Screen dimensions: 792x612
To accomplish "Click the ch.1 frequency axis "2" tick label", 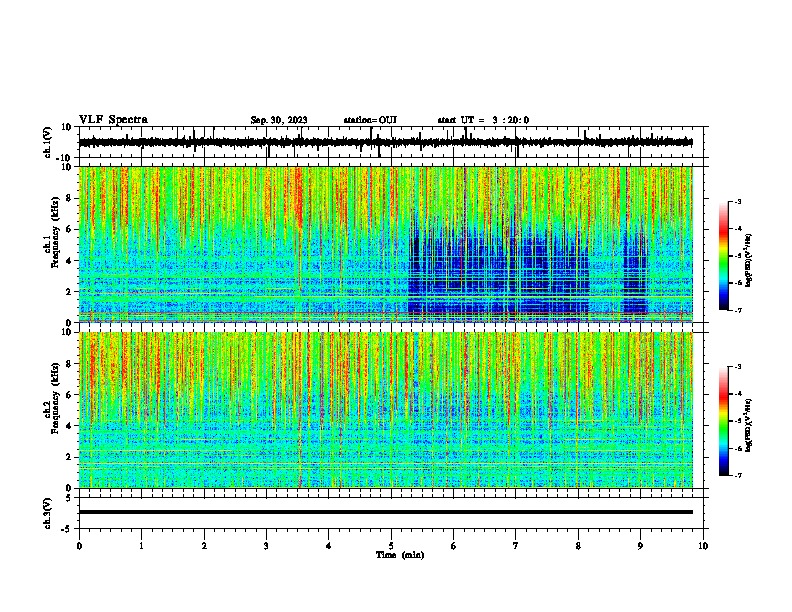I will coord(70,292).
